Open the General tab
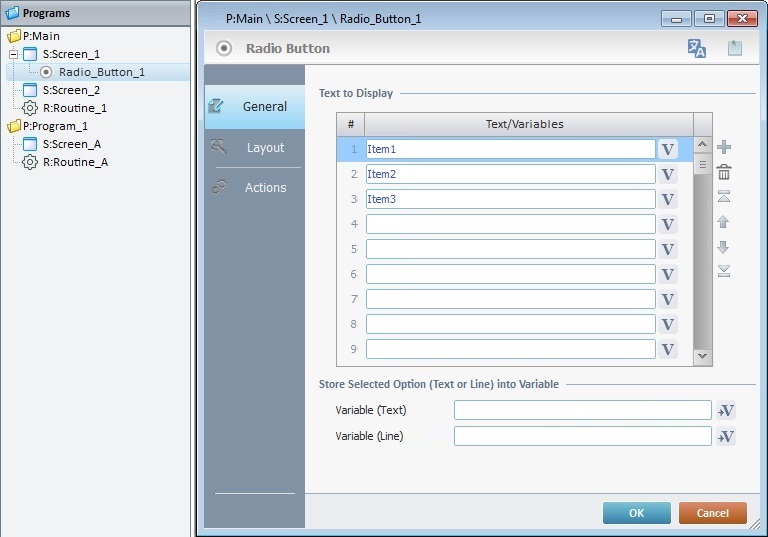This screenshot has width=768, height=537. point(255,107)
